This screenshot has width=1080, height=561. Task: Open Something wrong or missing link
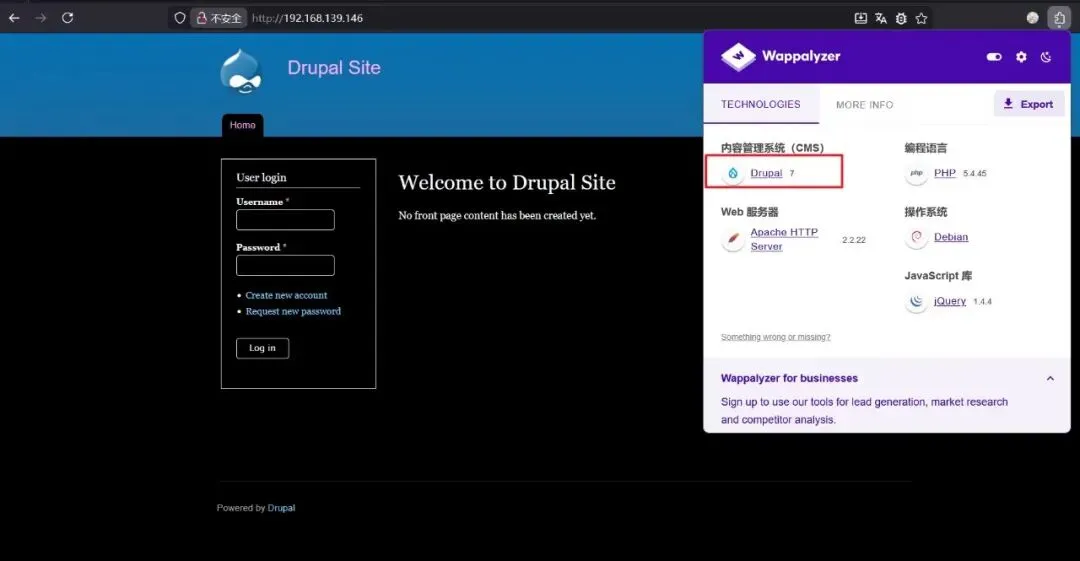pos(776,337)
